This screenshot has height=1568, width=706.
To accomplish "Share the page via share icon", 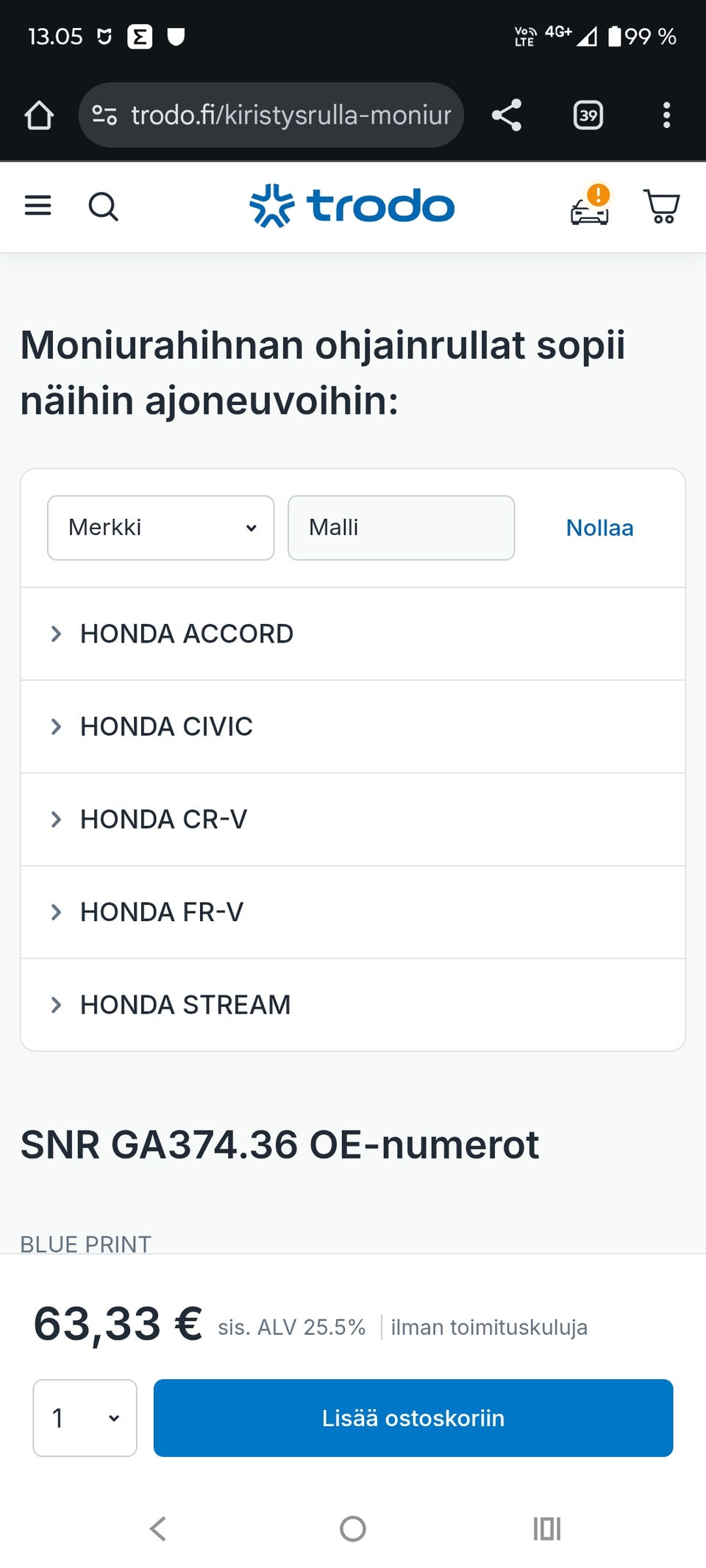I will [x=507, y=115].
